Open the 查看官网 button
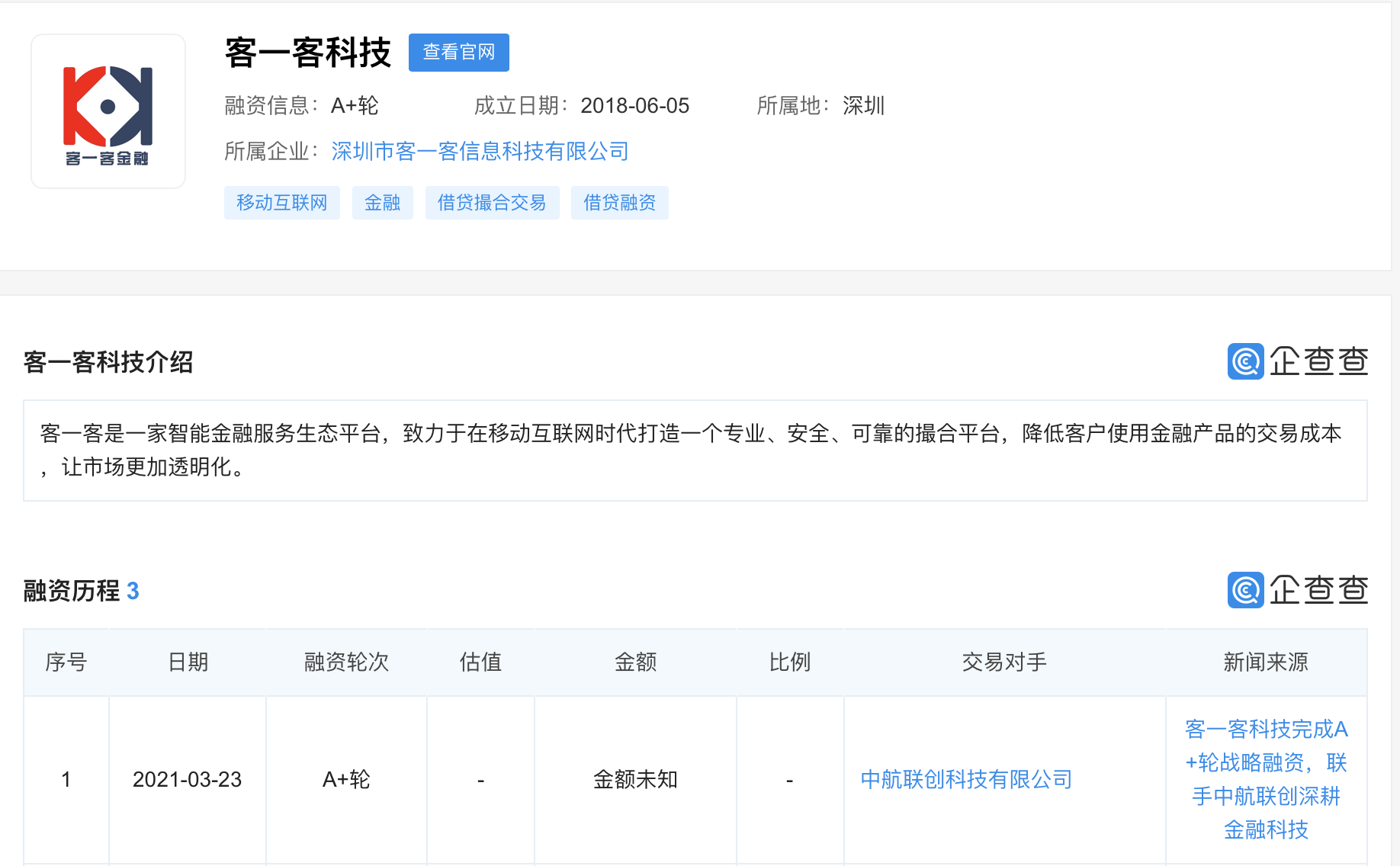 (459, 53)
